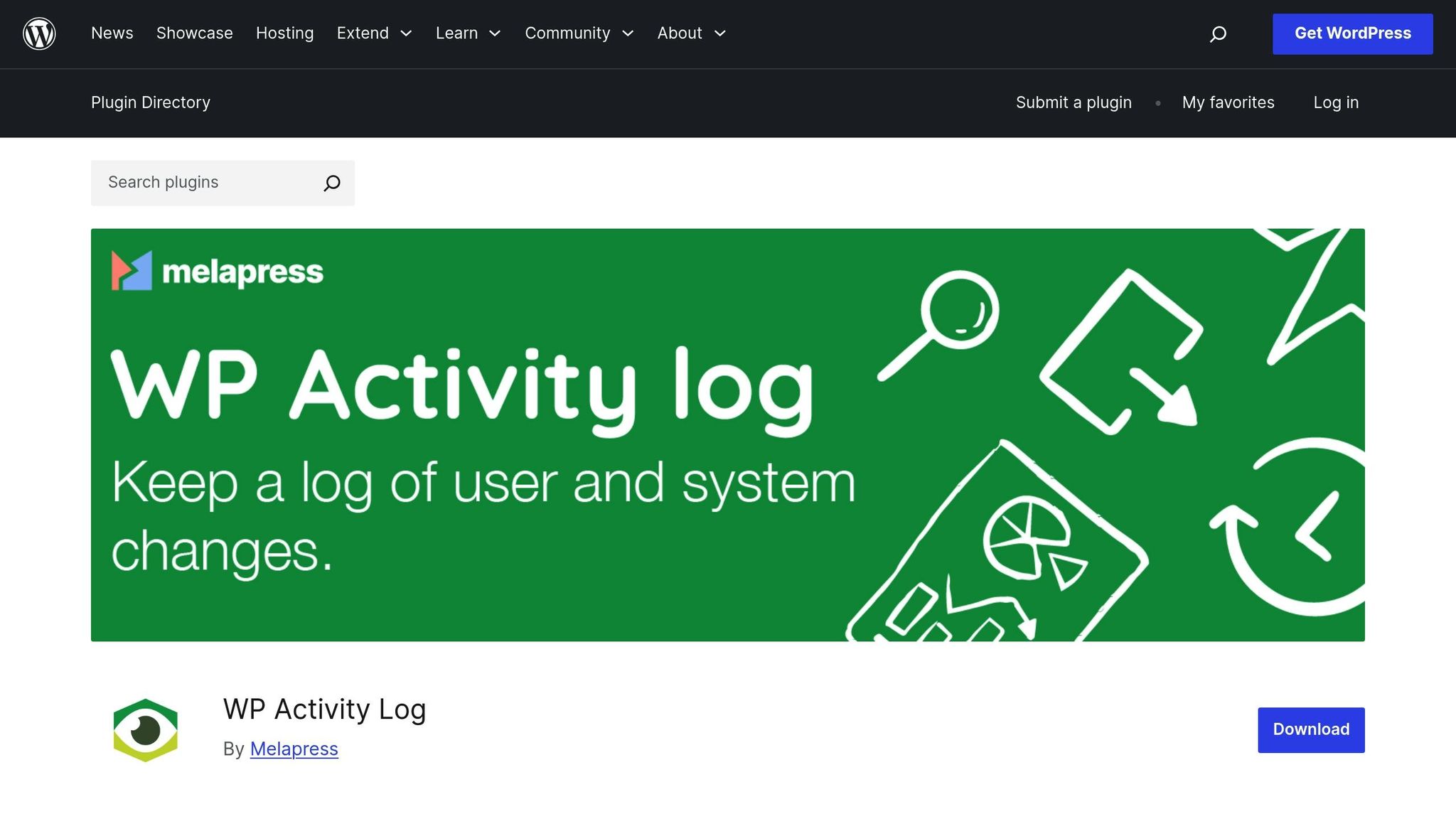This screenshot has height=819, width=1456.
Task: Click the WP Activity Log title heading
Action: [324, 710]
